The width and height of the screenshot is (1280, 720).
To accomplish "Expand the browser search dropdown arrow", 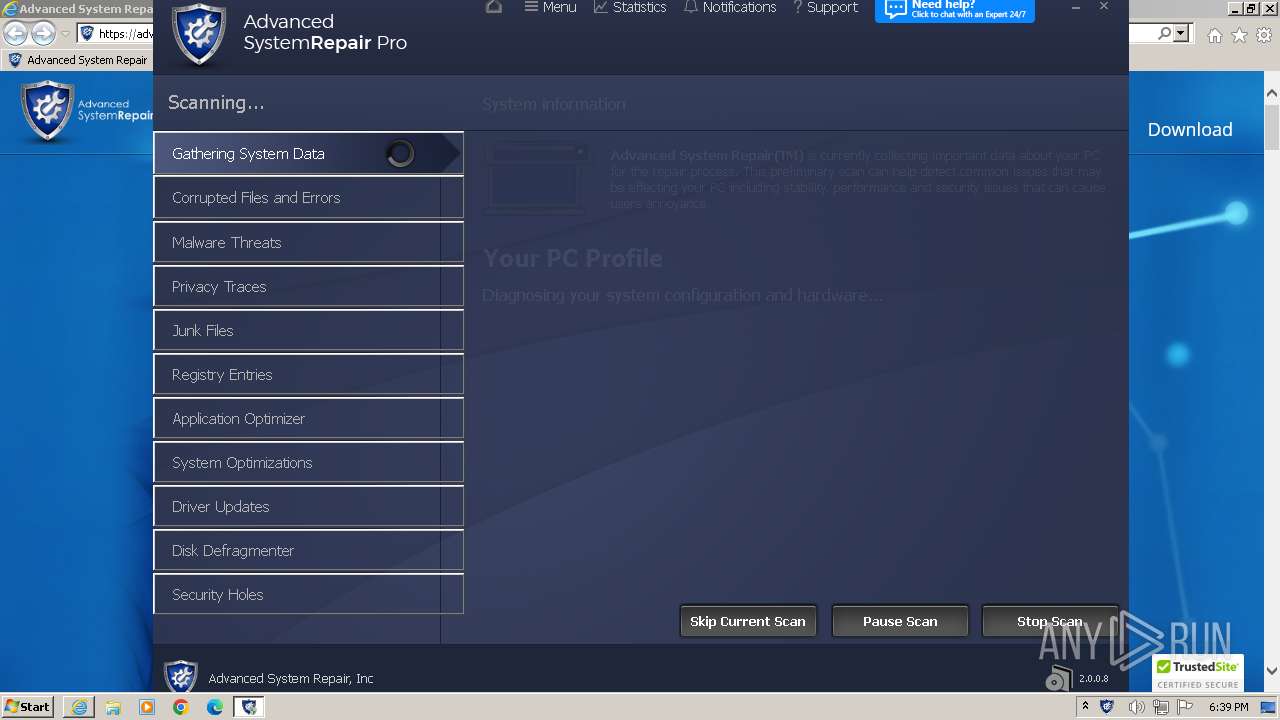I will tap(1181, 33).
